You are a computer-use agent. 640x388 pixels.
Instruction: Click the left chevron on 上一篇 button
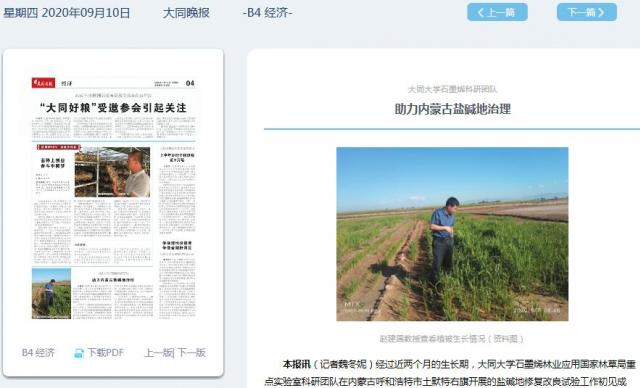(481, 13)
